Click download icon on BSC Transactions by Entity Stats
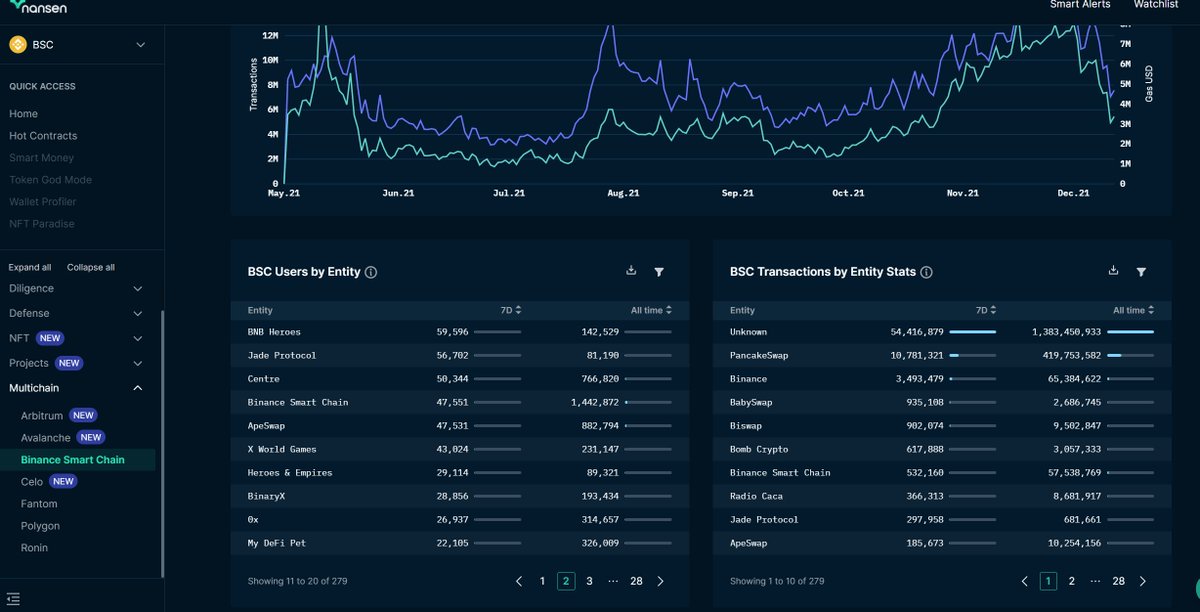The image size is (1200, 612). pyautogui.click(x=1113, y=270)
